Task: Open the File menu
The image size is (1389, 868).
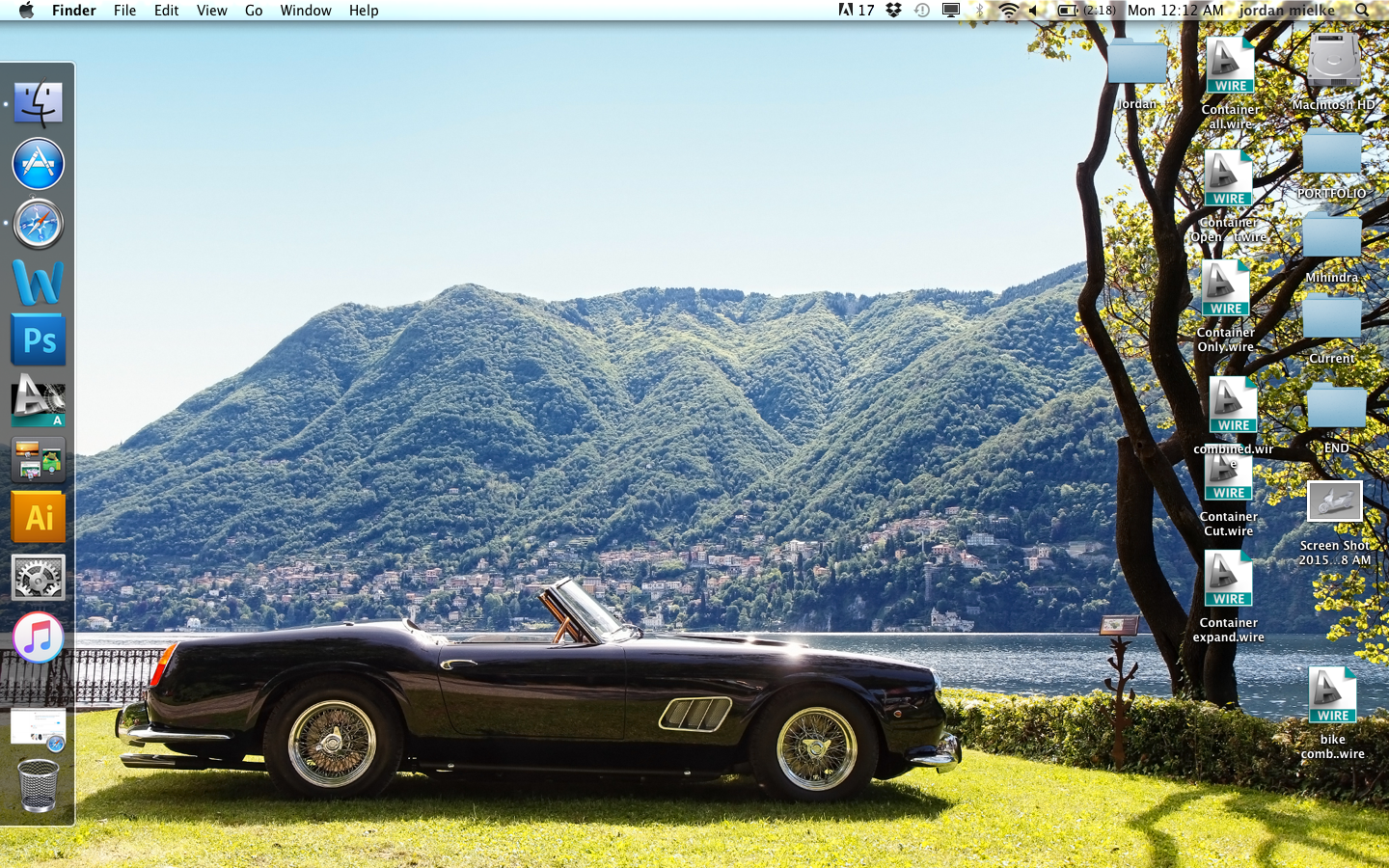Action: click(124, 11)
